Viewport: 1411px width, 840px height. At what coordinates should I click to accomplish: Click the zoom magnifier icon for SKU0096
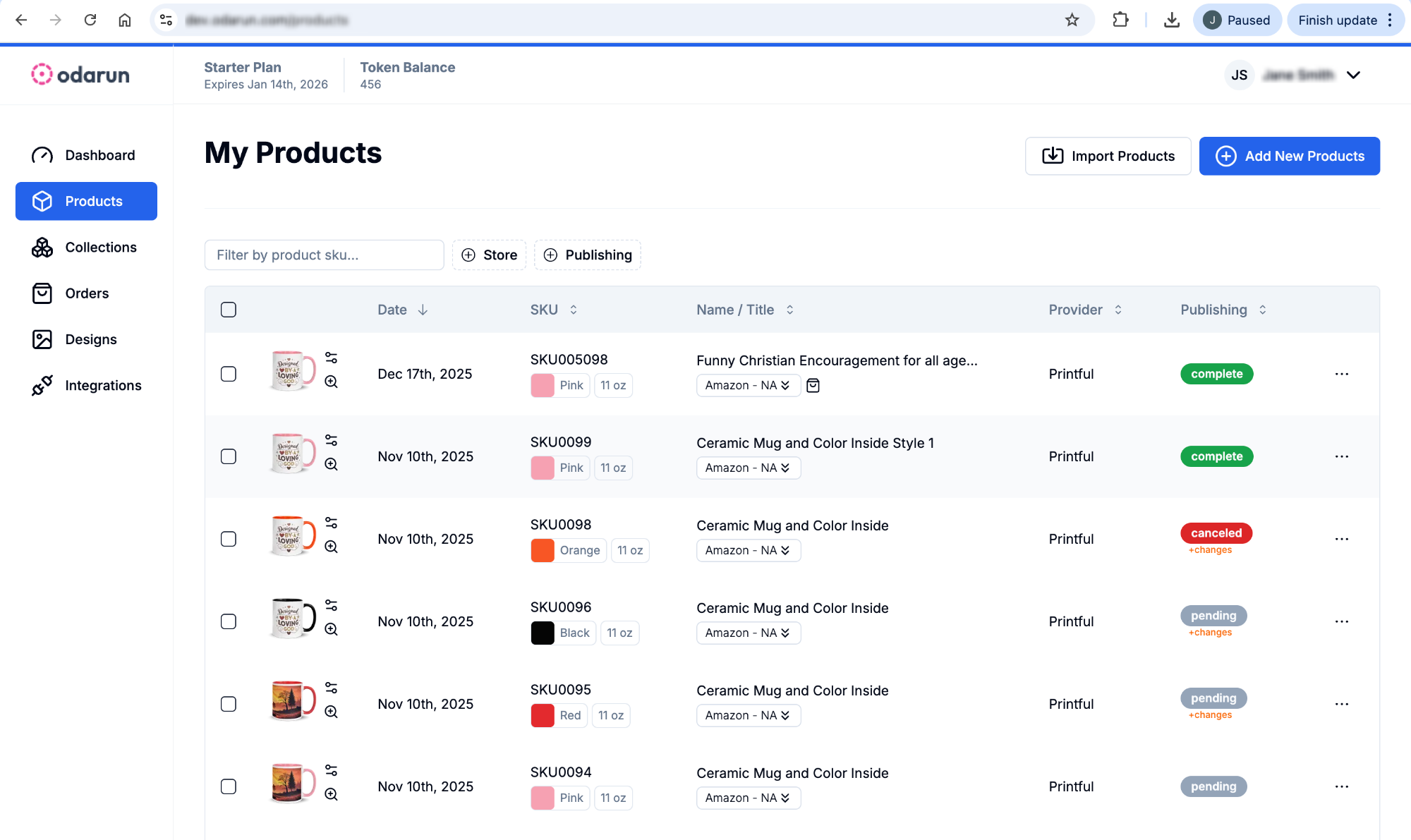(331, 629)
